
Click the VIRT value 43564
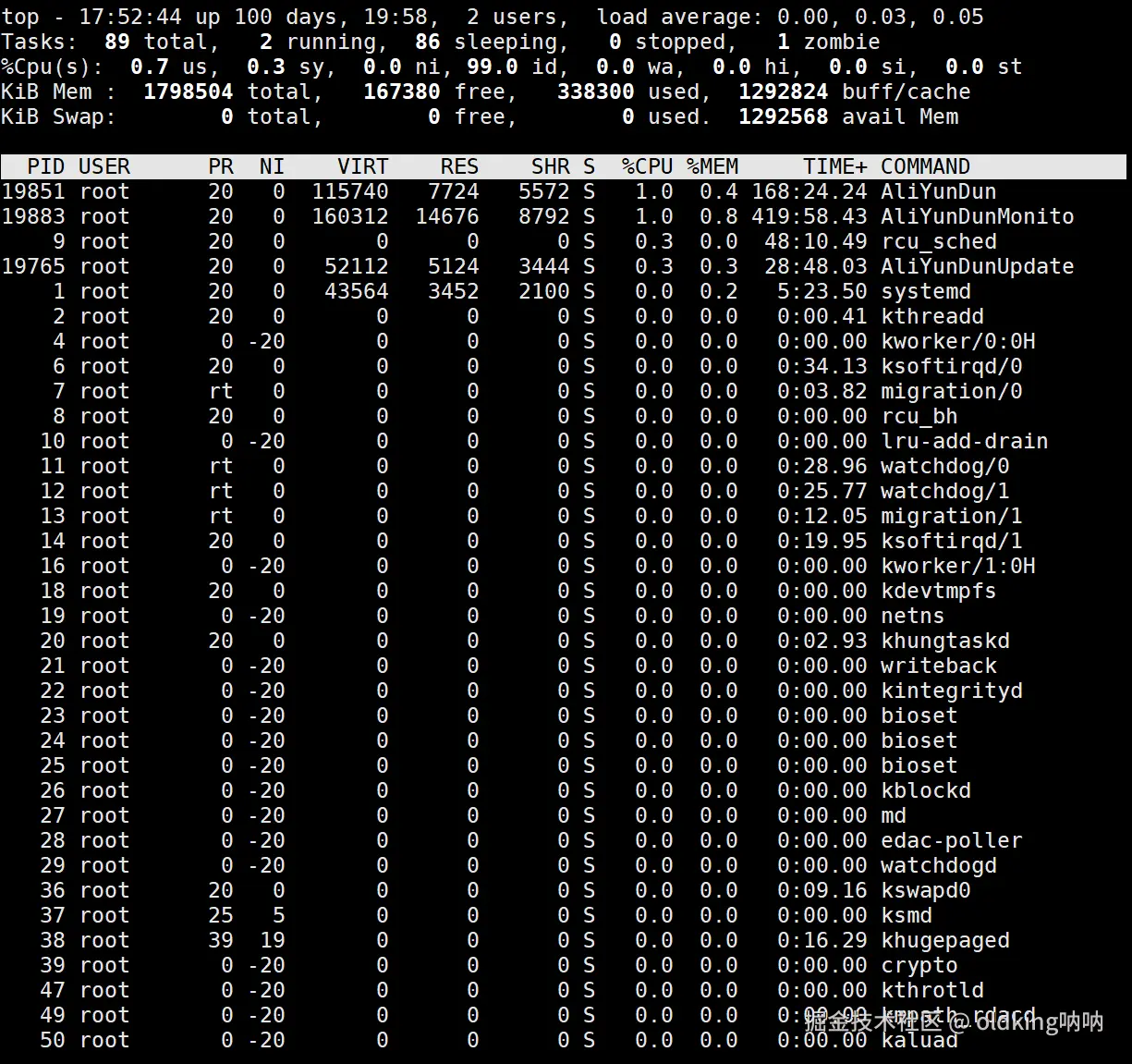click(357, 291)
